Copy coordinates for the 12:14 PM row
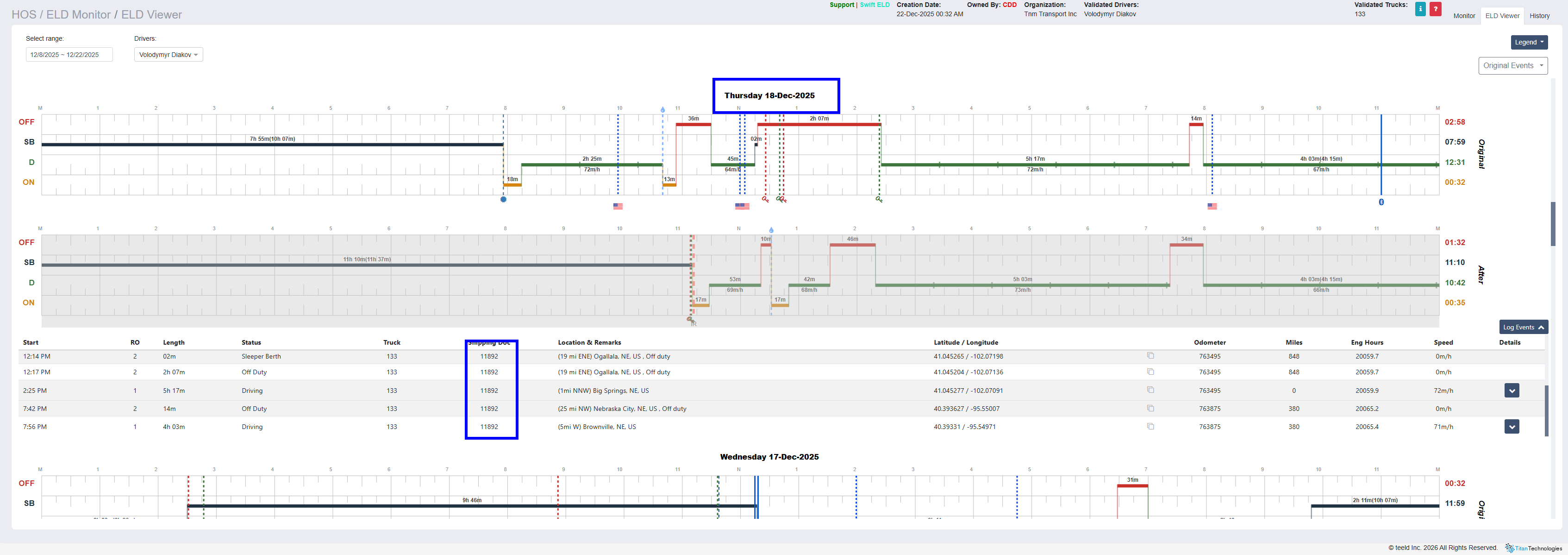This screenshot has height=555, width=1568. coord(1150,356)
